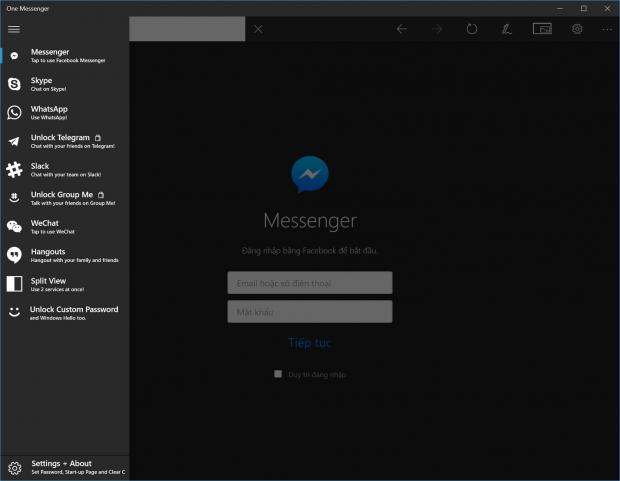Select Unlock Group Me option
The width and height of the screenshot is (620, 481).
pos(64,198)
